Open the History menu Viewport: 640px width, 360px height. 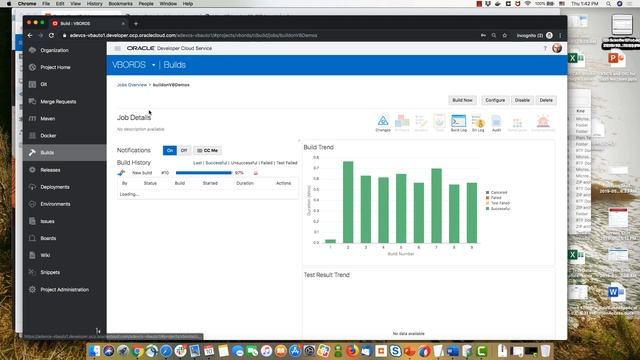point(94,4)
